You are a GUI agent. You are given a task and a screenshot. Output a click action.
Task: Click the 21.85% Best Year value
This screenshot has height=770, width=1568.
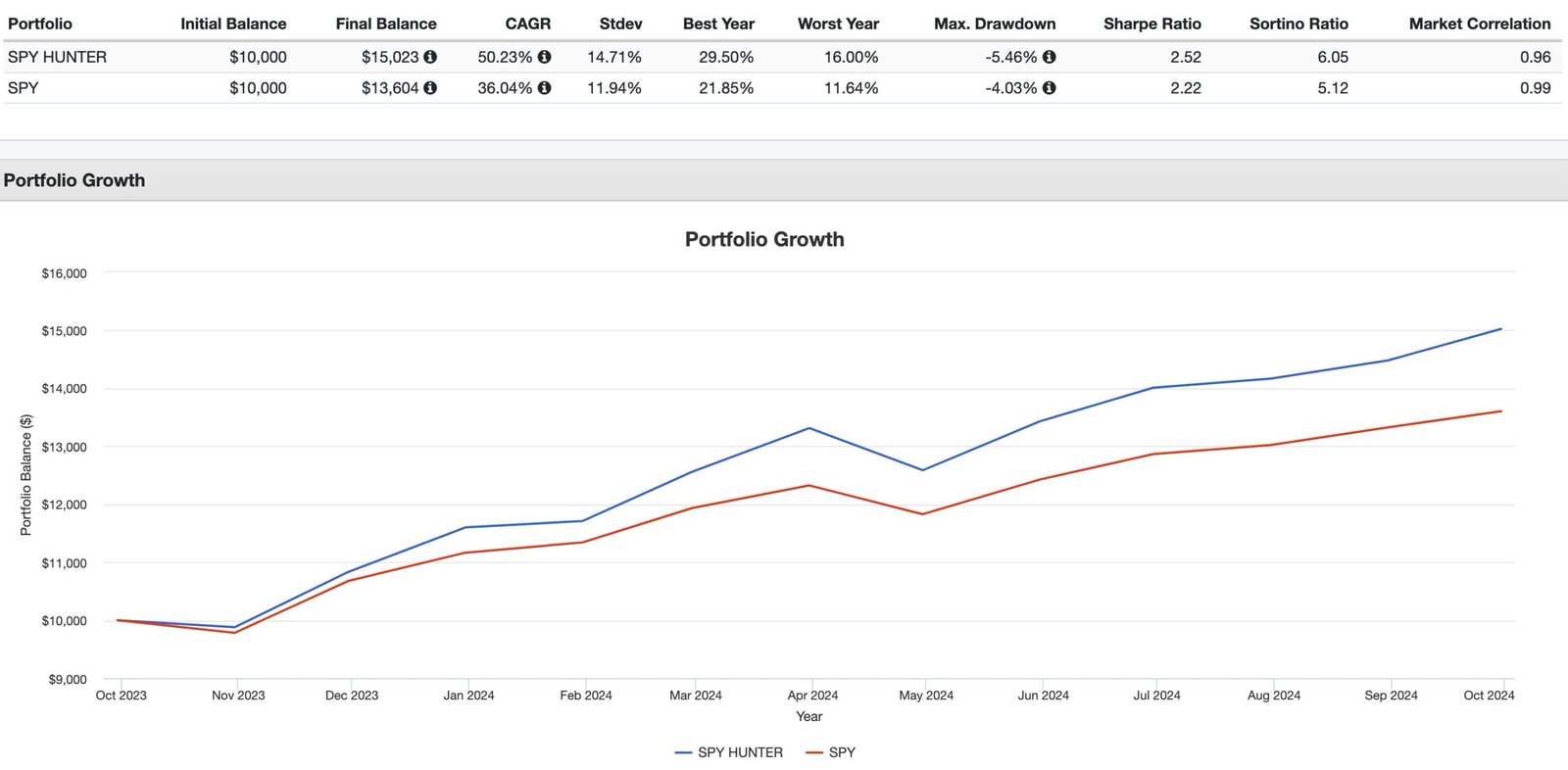(x=726, y=88)
